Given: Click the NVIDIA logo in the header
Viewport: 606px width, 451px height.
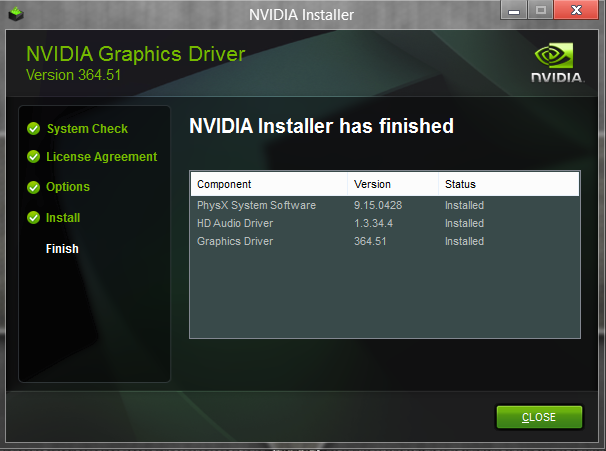Looking at the screenshot, I should 557,63.
